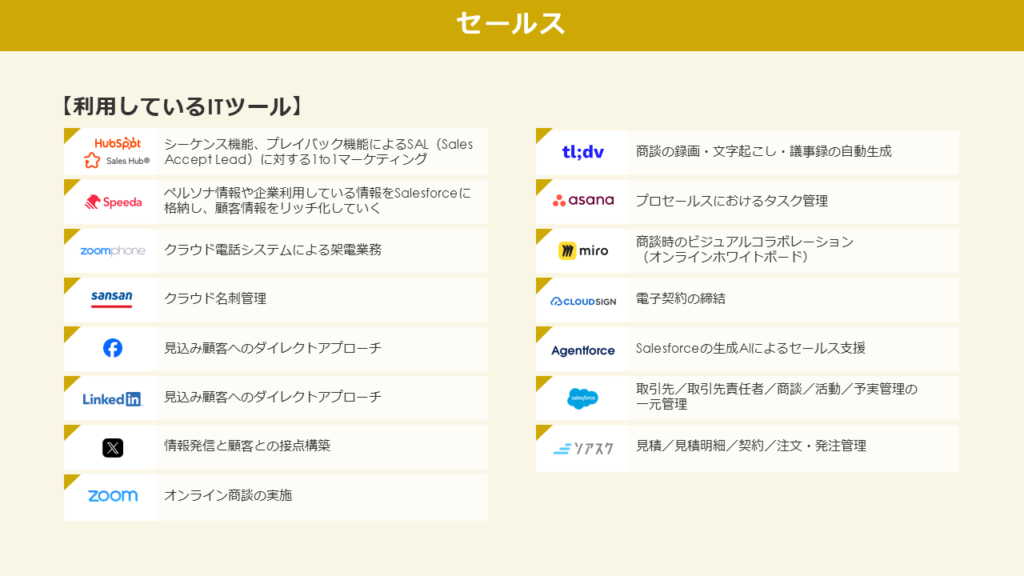1024x576 pixels.
Task: Select the オンライン商談の実施 description text
Action: click(228, 496)
